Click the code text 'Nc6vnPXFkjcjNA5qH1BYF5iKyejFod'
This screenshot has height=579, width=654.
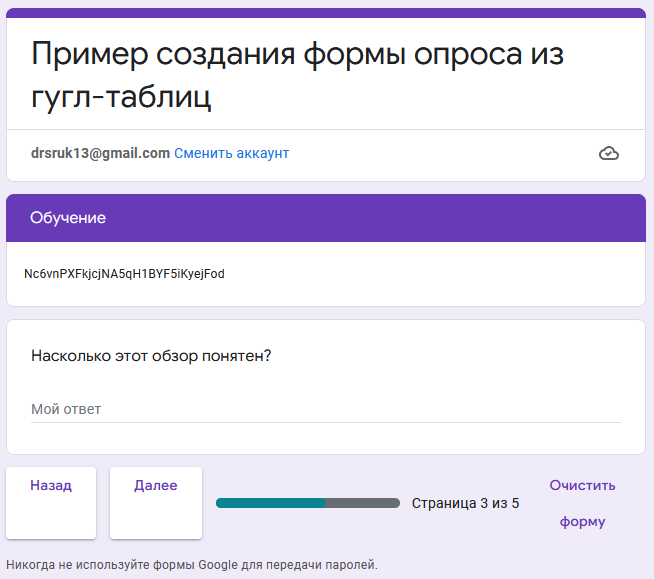coord(124,274)
